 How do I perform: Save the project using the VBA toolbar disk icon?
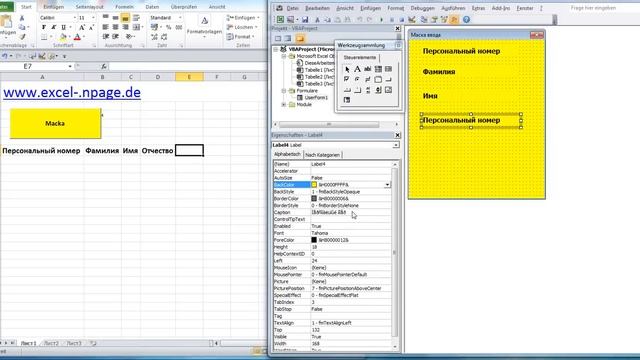click(x=305, y=20)
